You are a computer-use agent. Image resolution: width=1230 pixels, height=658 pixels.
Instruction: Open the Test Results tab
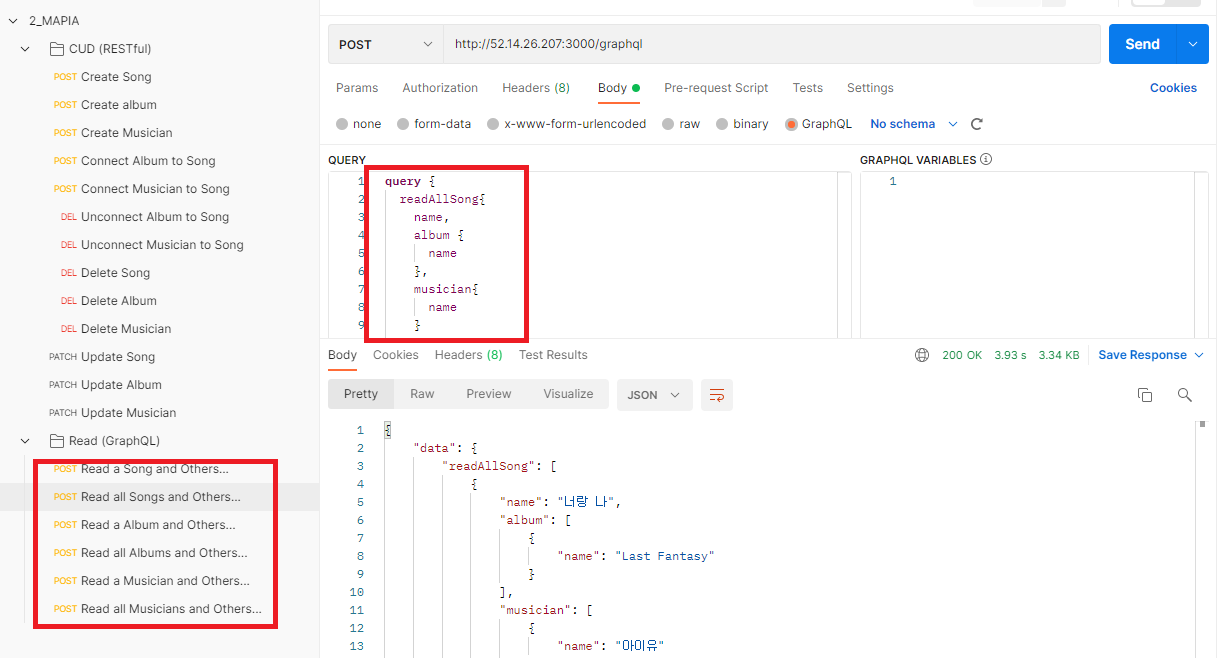(x=553, y=354)
